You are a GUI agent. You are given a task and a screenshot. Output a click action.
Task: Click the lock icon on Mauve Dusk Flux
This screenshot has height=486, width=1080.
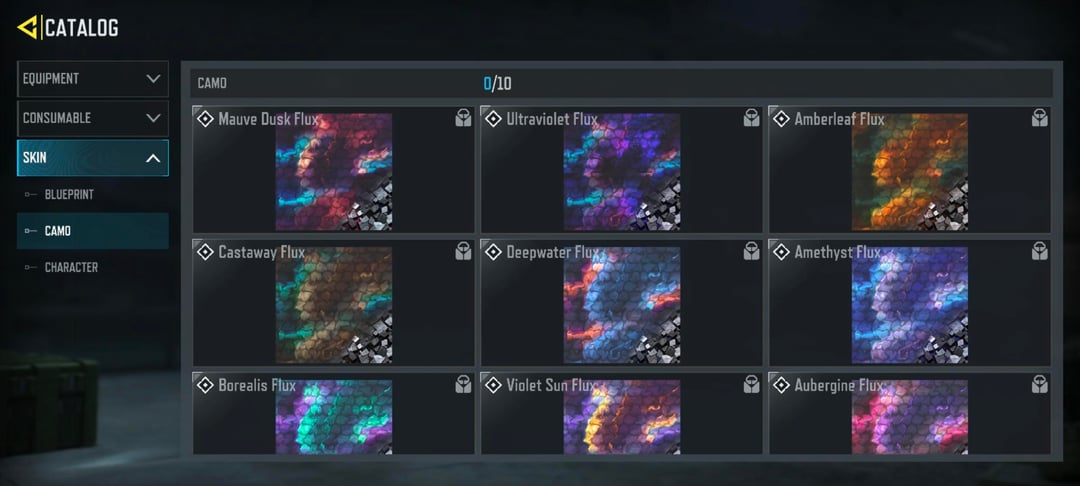click(463, 118)
